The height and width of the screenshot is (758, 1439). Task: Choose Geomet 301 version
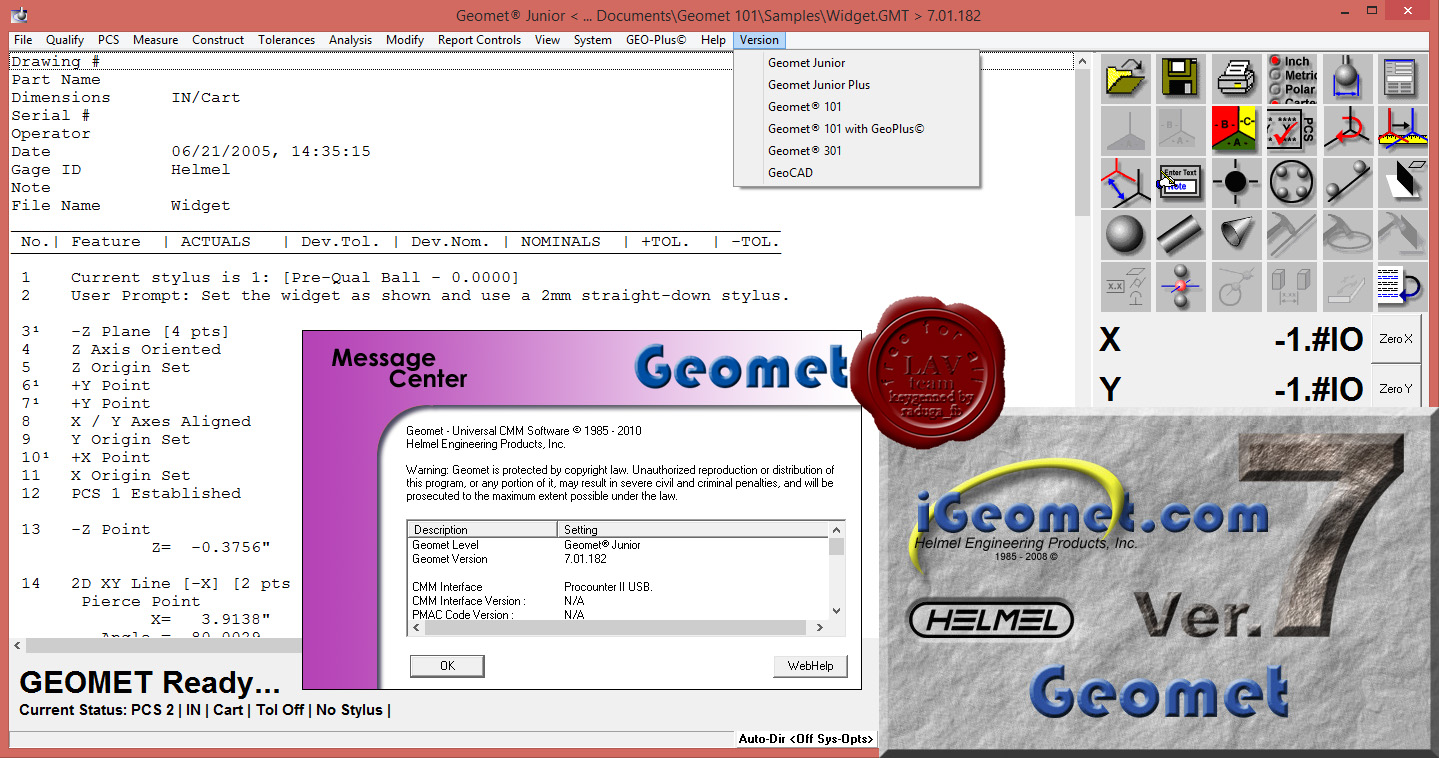[x=856, y=151]
